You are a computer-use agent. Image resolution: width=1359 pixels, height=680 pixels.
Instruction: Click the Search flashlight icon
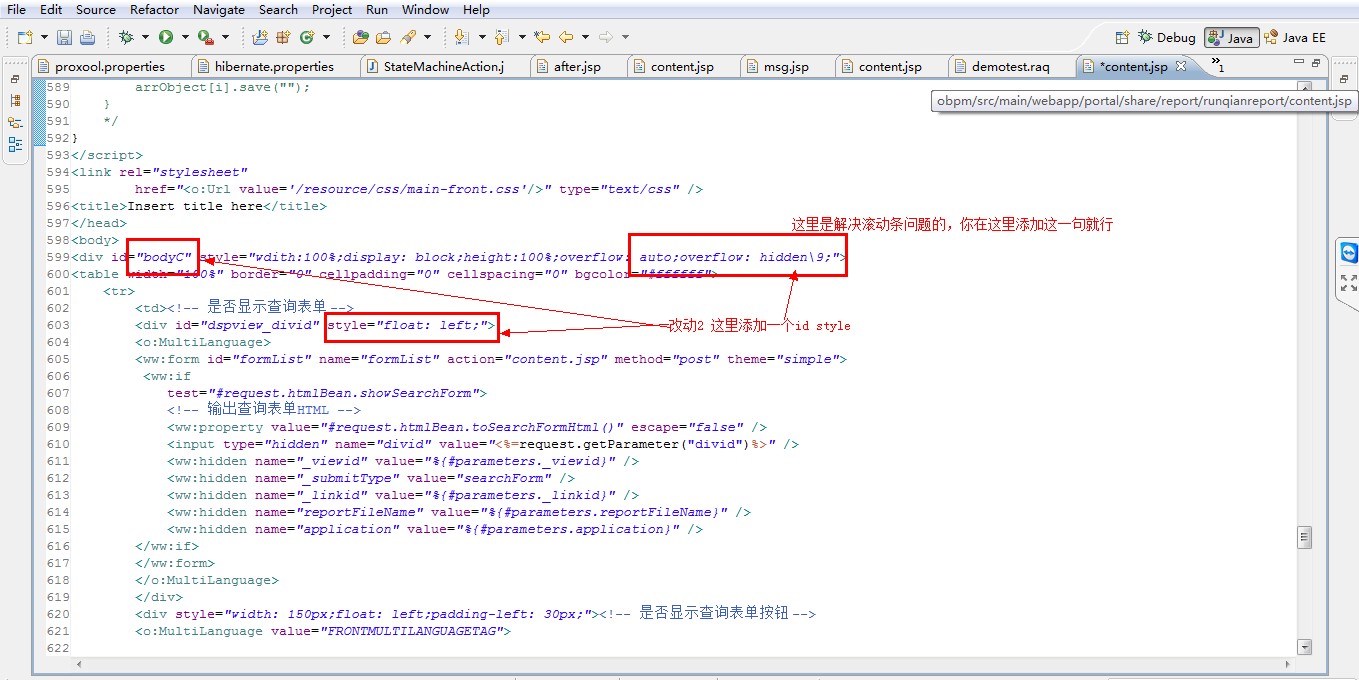click(x=408, y=37)
